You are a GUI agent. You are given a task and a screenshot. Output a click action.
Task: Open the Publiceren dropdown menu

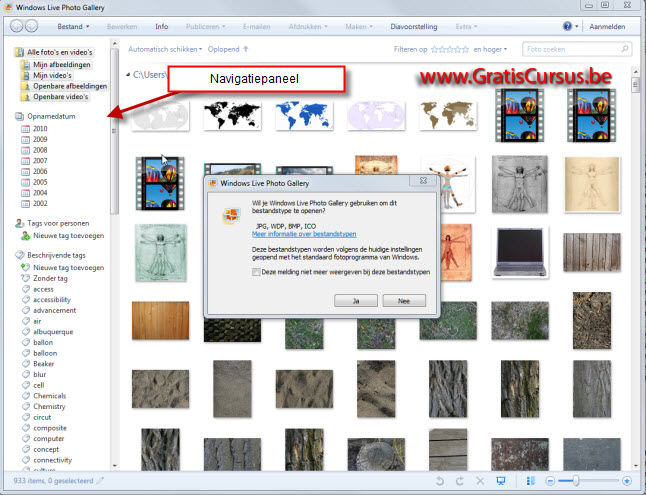point(206,26)
